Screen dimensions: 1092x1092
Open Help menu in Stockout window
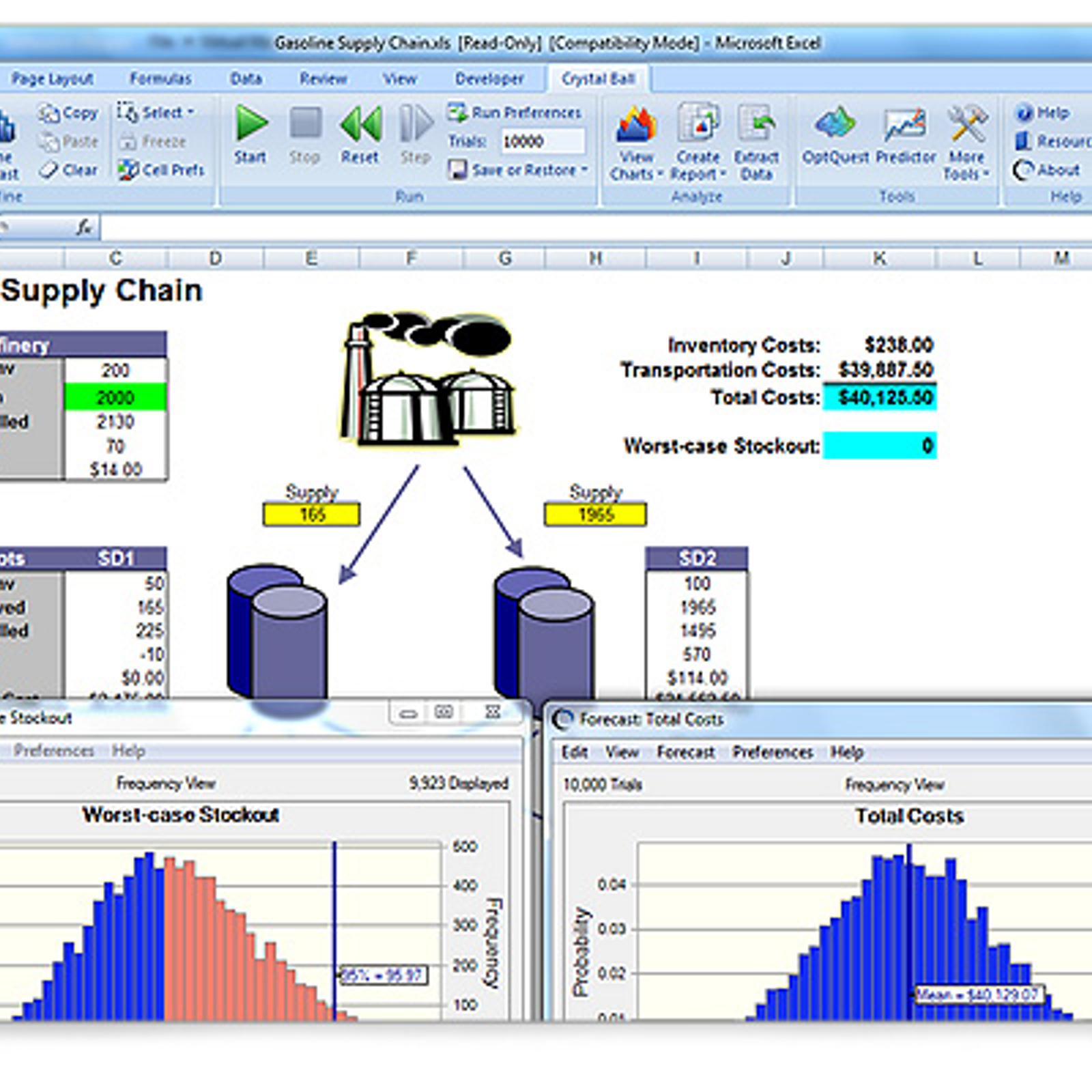pyautogui.click(x=128, y=751)
